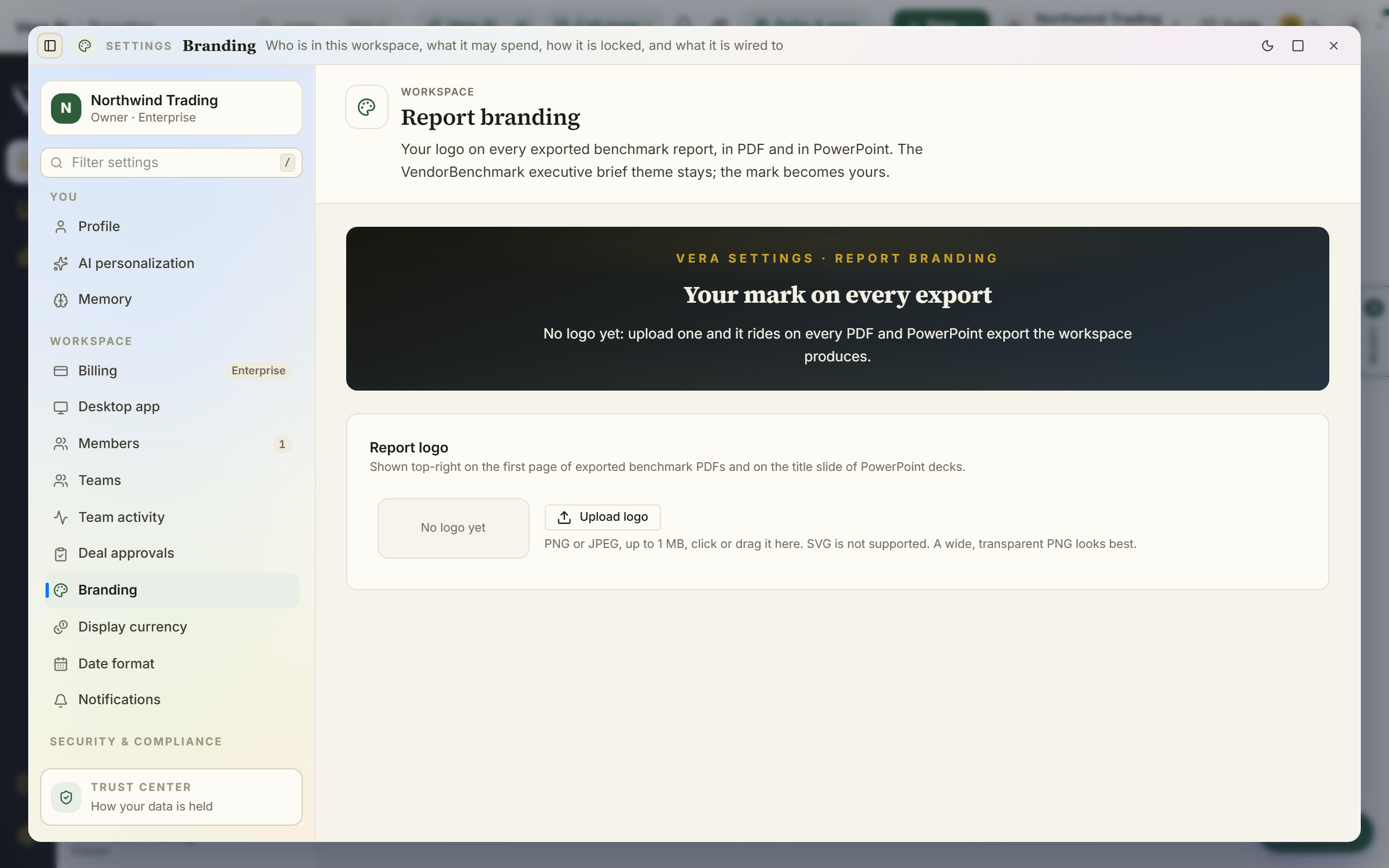Click the AI personalization sparkle icon
Screen dimensions: 1389x868
click(x=61, y=264)
